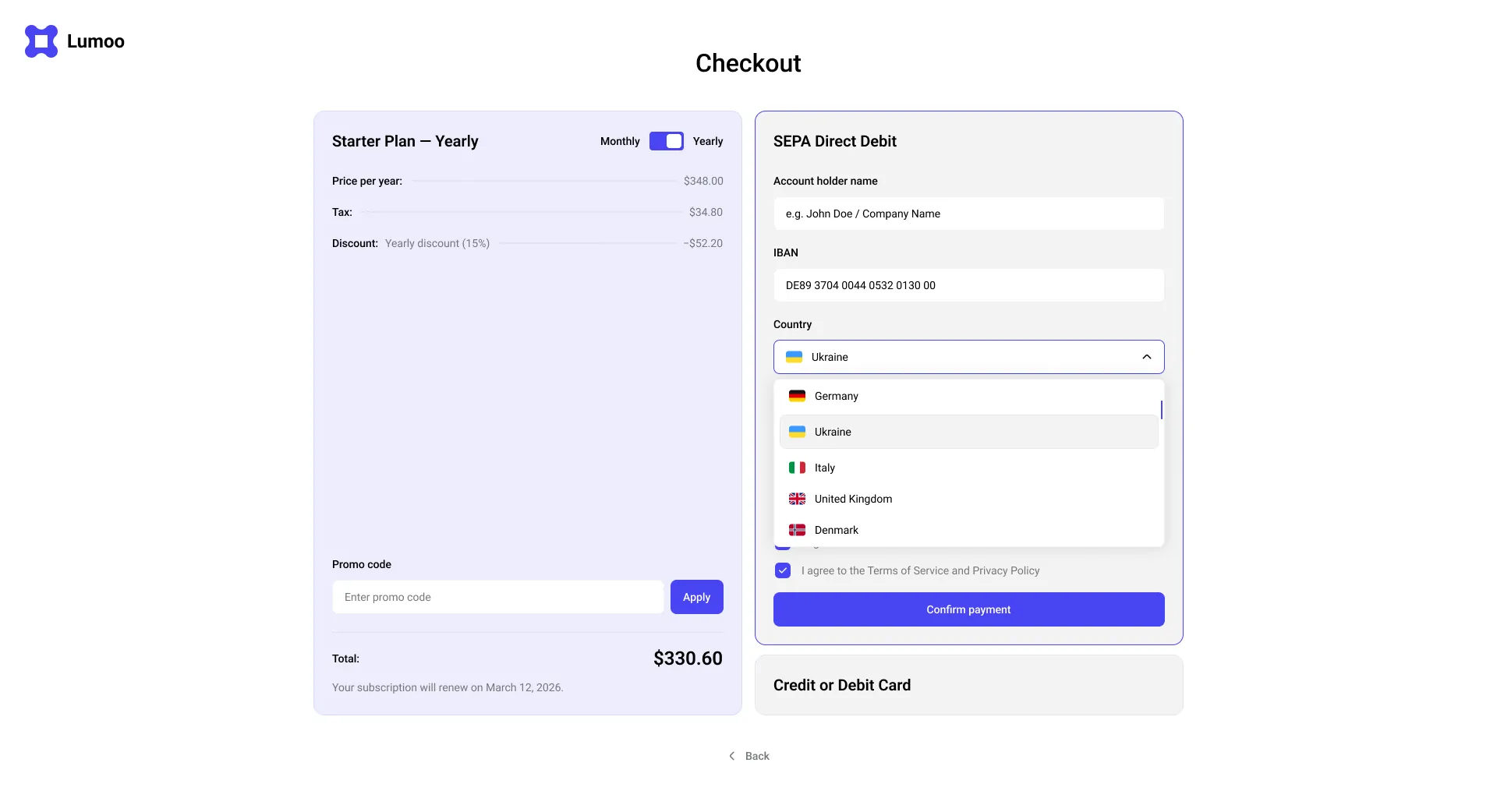The width and height of the screenshot is (1497, 812).
Task: Click the Italy flag icon
Action: pyautogui.click(x=797, y=468)
